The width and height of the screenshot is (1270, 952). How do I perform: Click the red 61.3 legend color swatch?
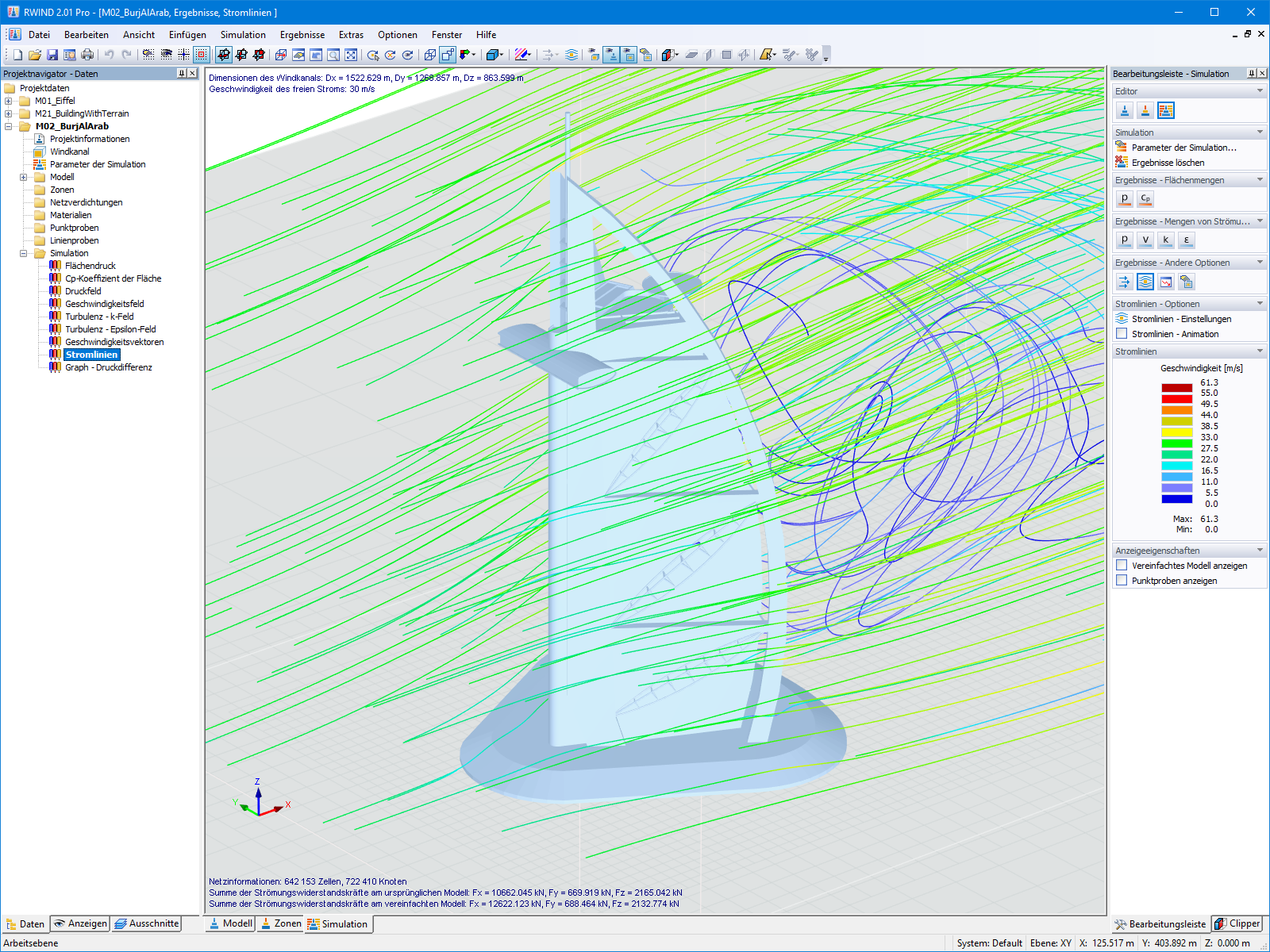[1176, 388]
